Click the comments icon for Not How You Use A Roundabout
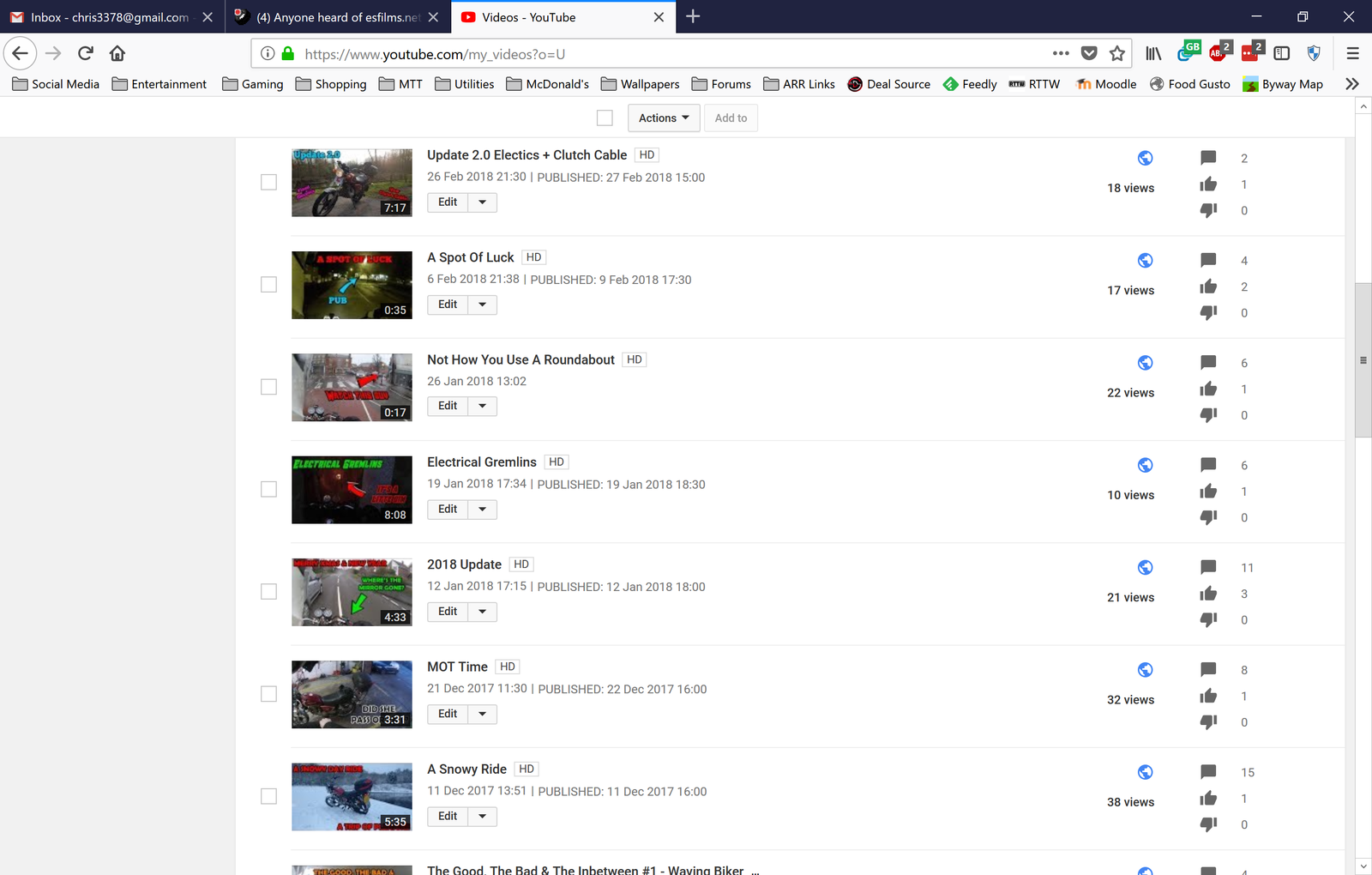This screenshot has width=1372, height=875. point(1208,362)
